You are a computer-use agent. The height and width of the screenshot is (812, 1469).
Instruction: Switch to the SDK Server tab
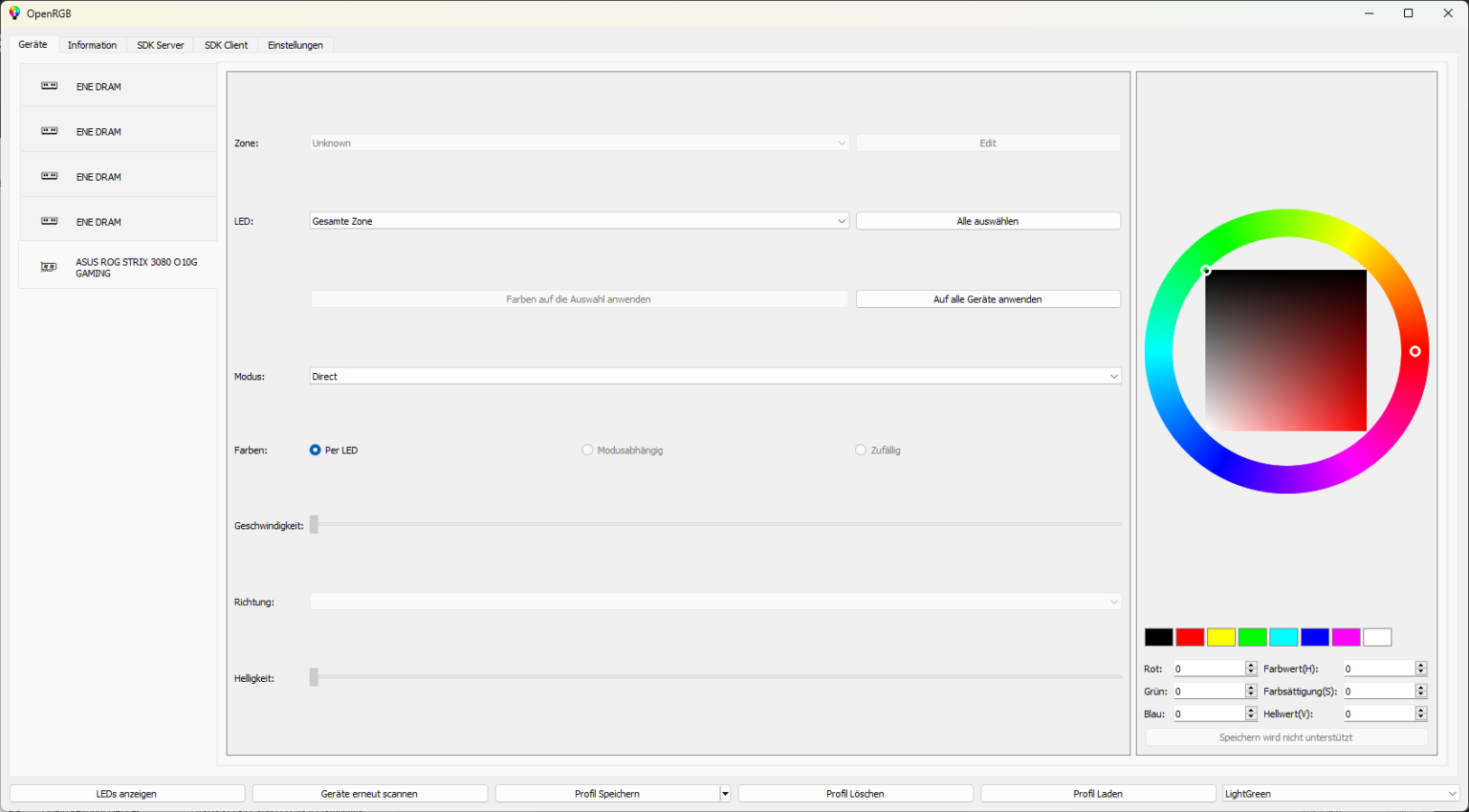point(160,45)
